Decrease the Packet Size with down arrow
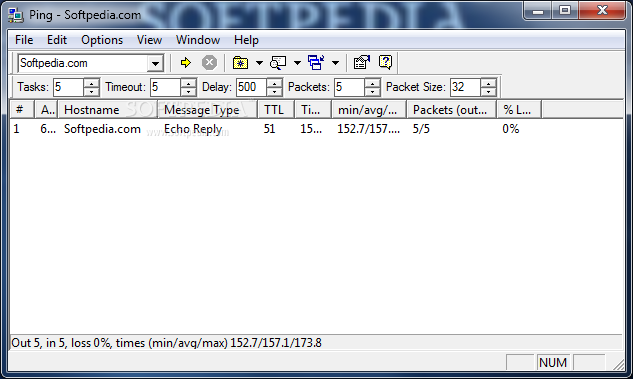This screenshot has height=379, width=633. point(488,92)
